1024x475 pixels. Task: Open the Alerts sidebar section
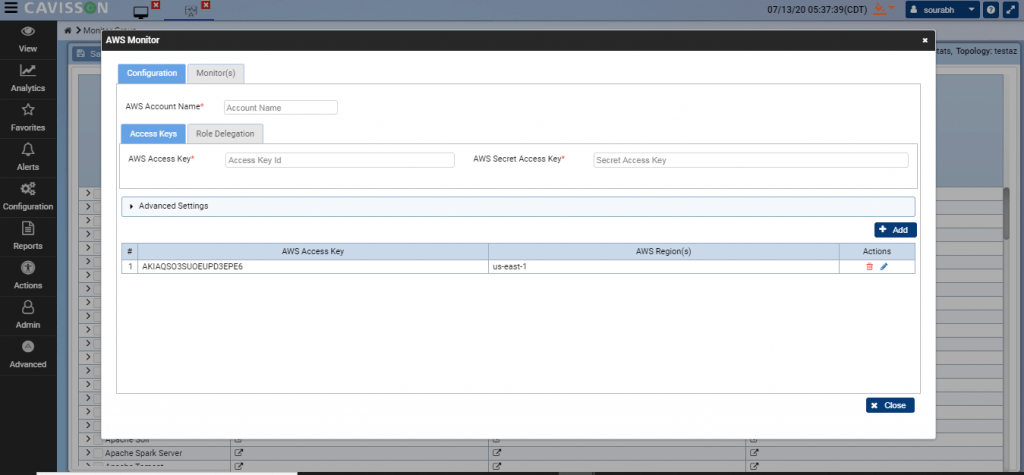pos(28,157)
